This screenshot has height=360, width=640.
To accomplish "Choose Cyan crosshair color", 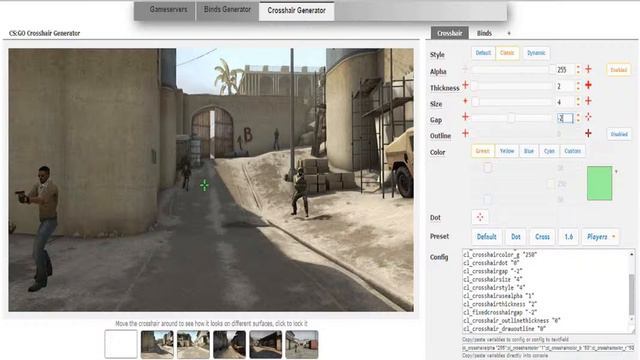I will click(x=549, y=151).
